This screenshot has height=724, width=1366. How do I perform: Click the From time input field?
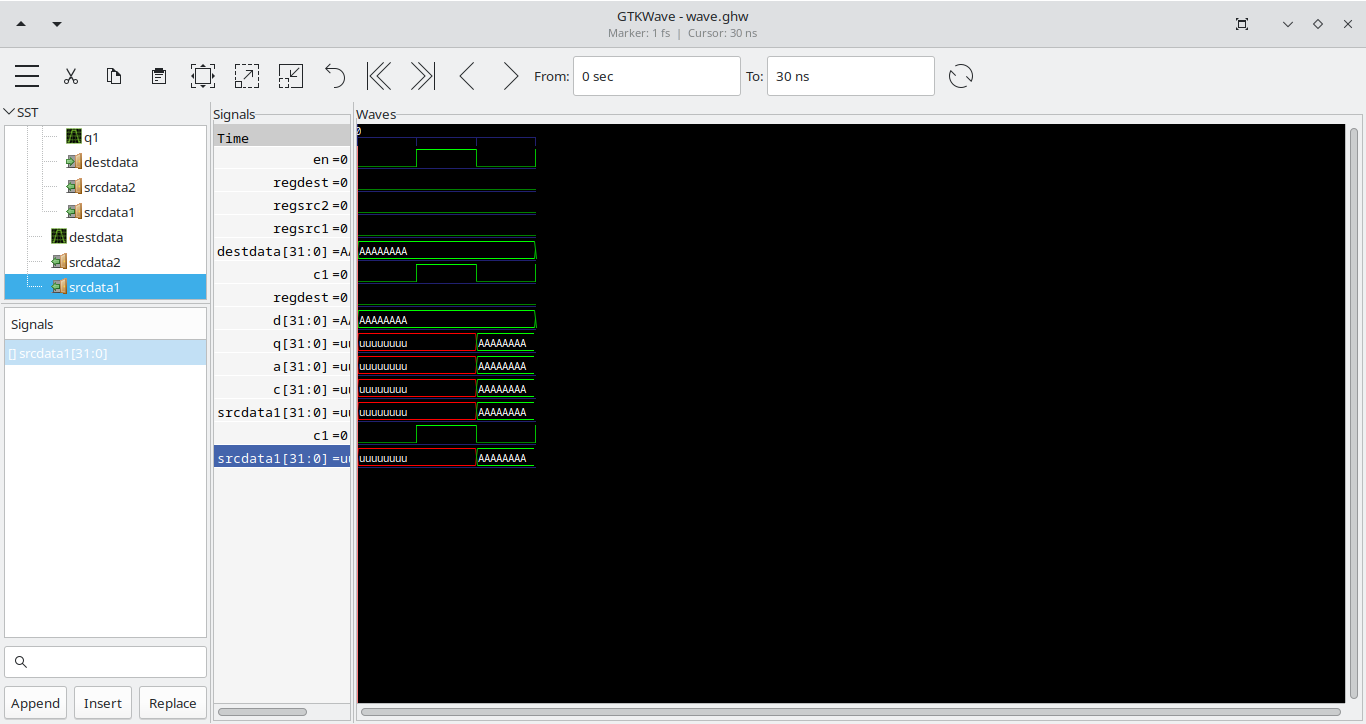point(656,76)
